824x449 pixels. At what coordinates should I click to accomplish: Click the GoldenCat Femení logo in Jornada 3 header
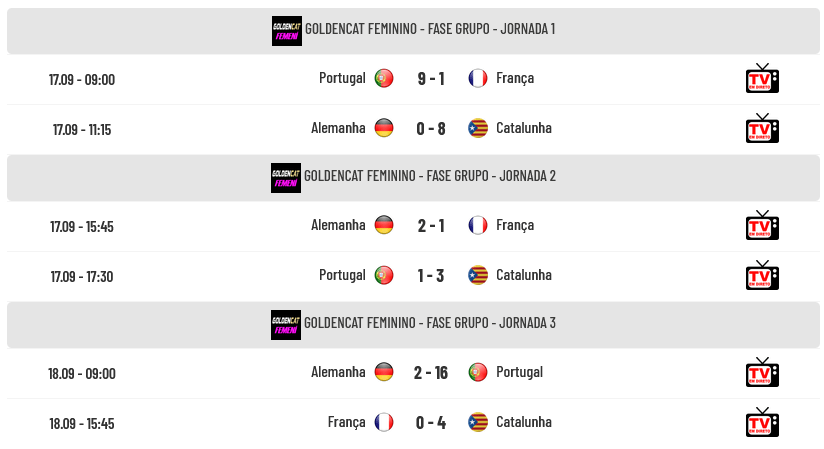(x=286, y=325)
